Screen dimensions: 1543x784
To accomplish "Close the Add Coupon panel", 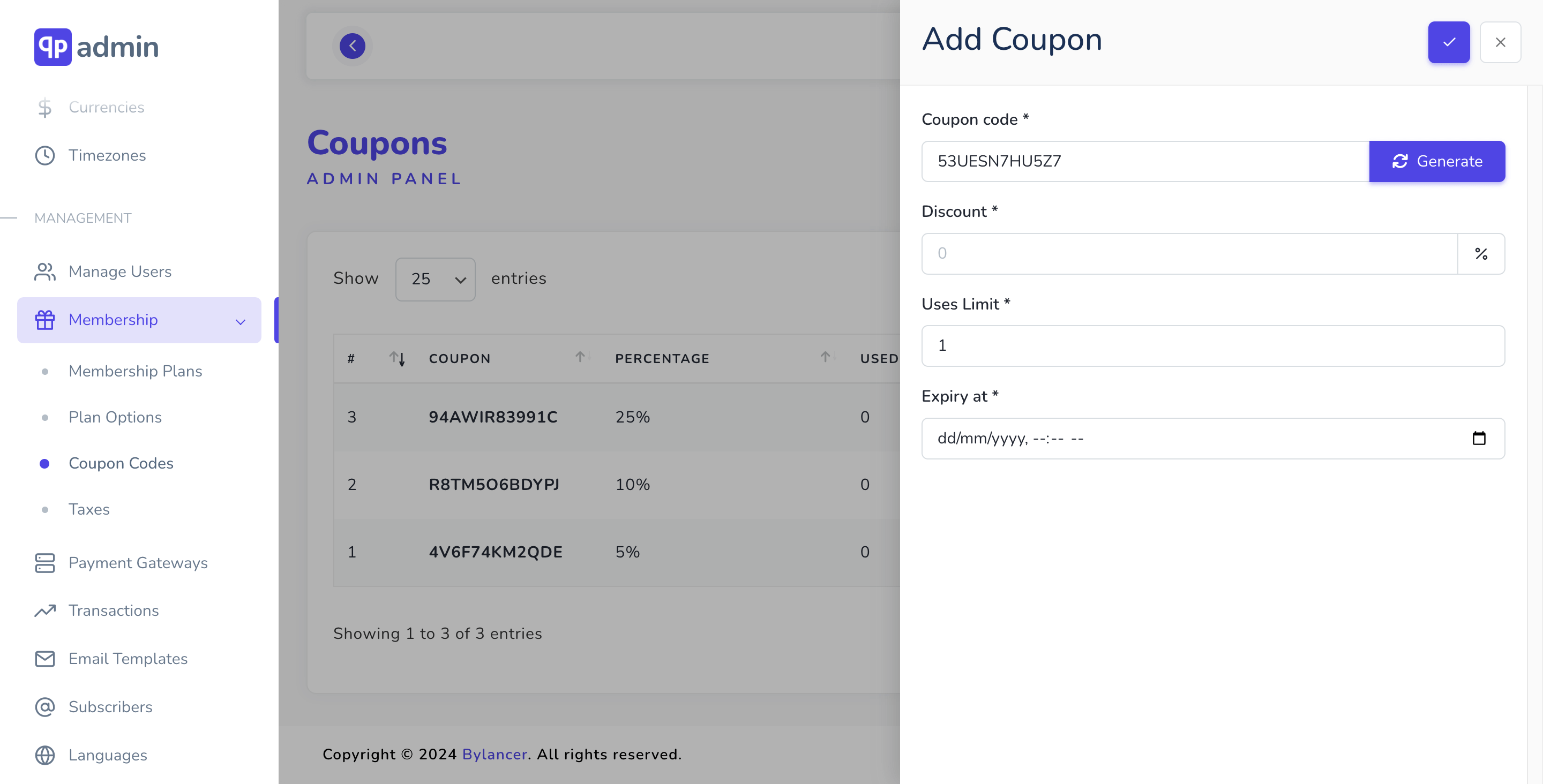I will point(1500,42).
